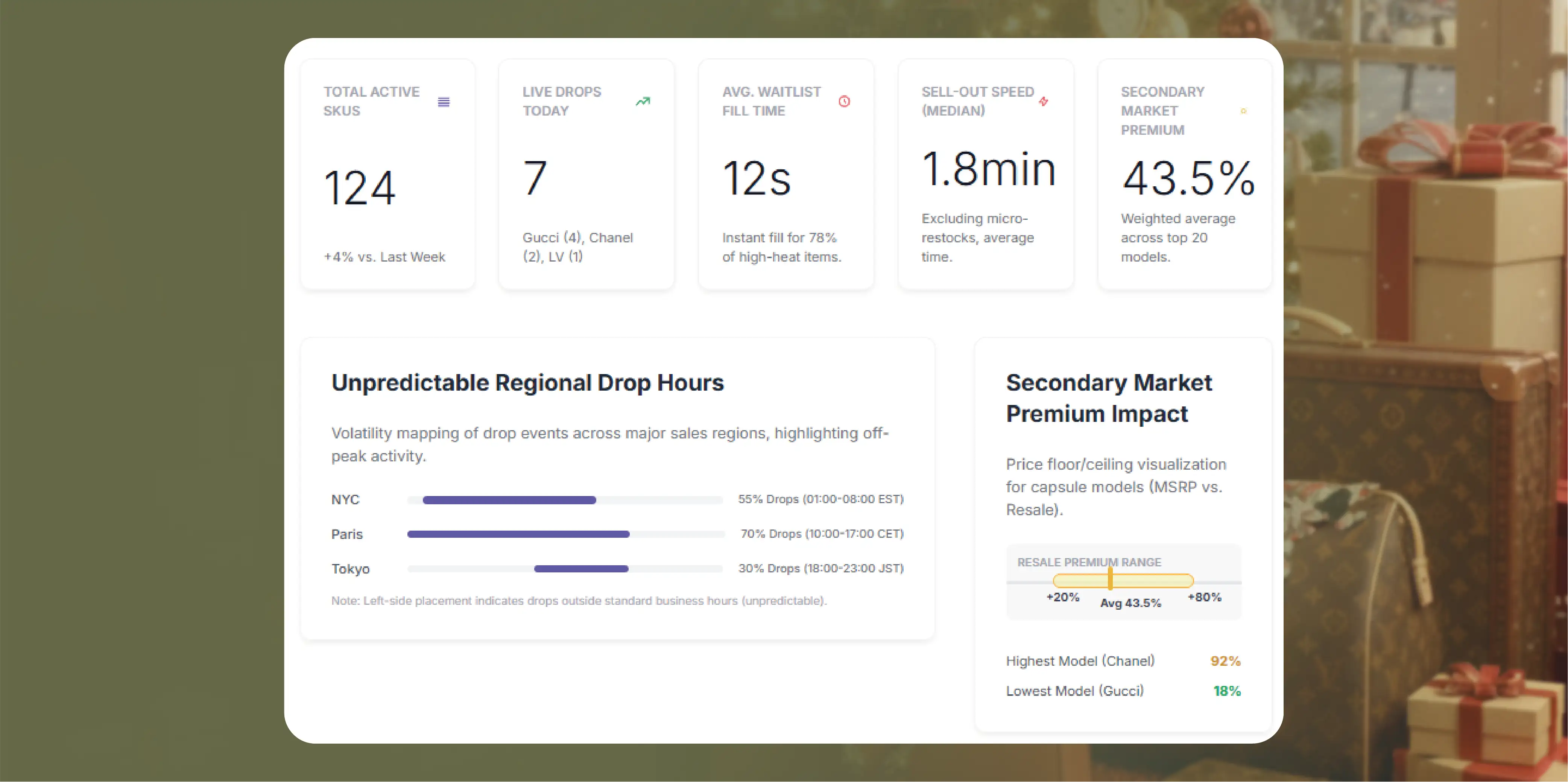Click the 124 total active SKUs value
The height and width of the screenshot is (782, 1568).
tap(360, 187)
